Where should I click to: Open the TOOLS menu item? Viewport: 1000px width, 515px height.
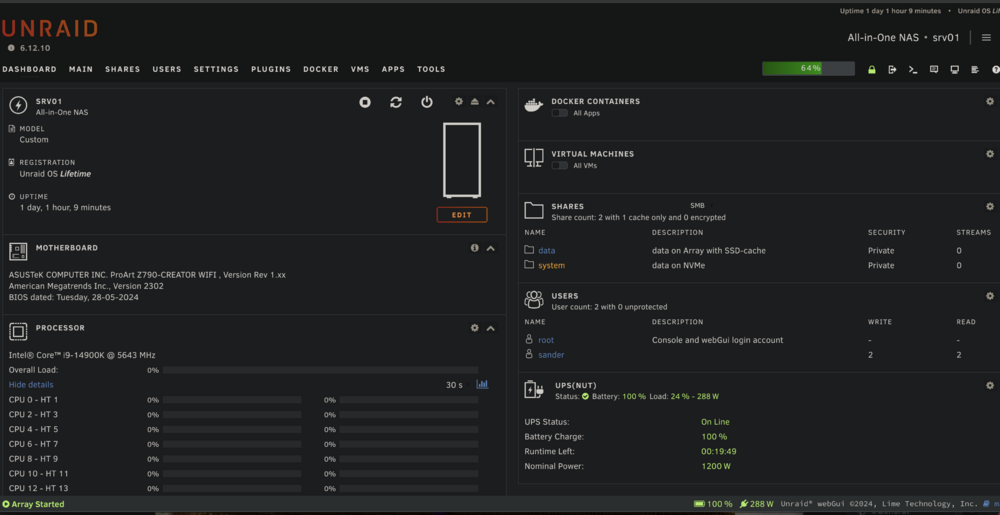click(x=431, y=69)
